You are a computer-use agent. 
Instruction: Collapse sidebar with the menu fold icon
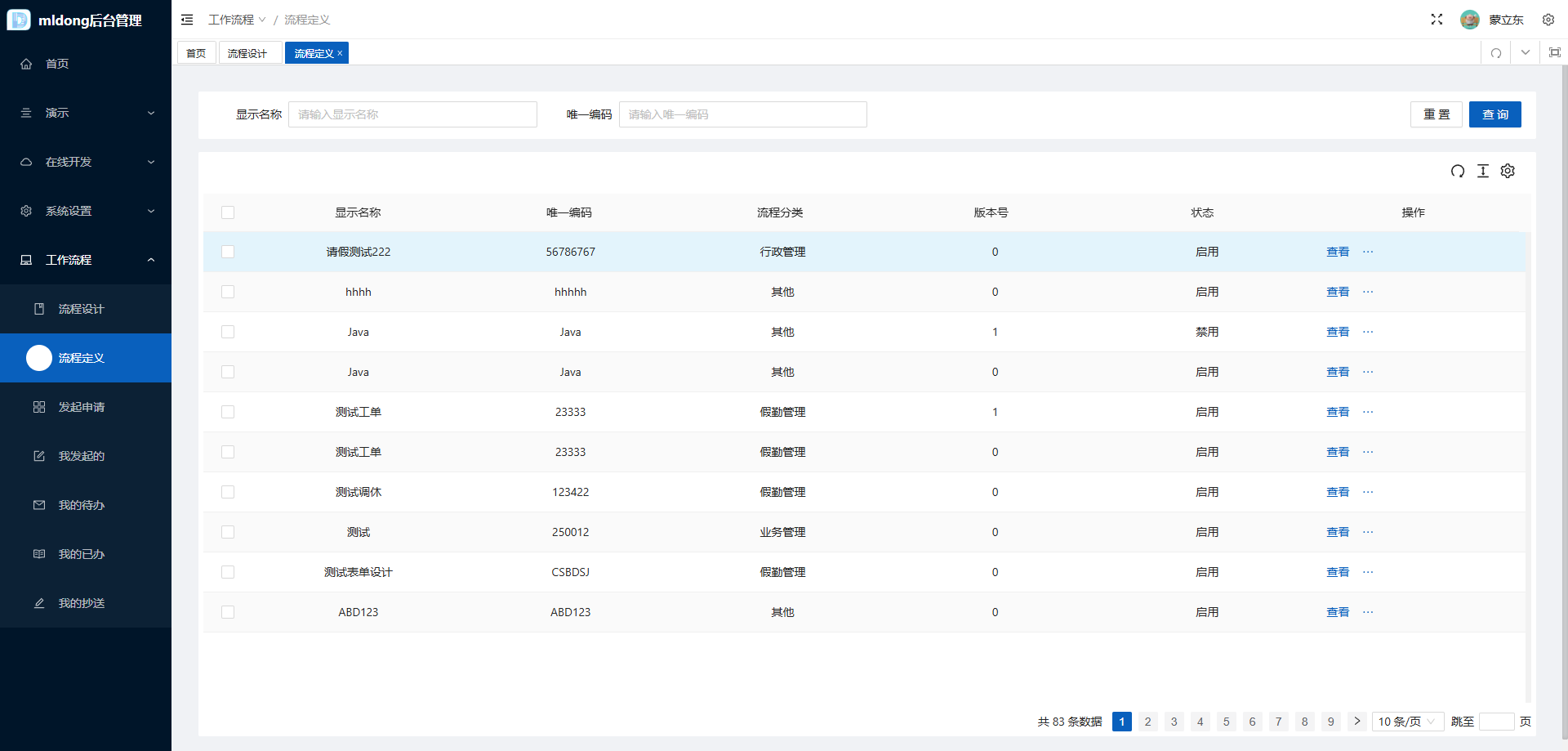[x=187, y=20]
